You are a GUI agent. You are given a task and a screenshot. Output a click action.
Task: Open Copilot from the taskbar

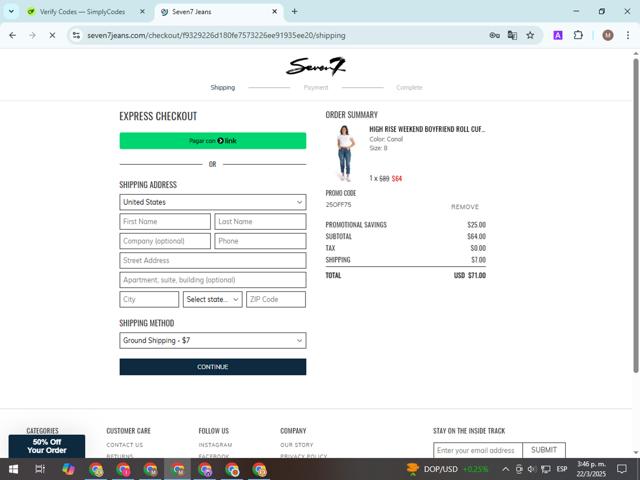(68, 469)
